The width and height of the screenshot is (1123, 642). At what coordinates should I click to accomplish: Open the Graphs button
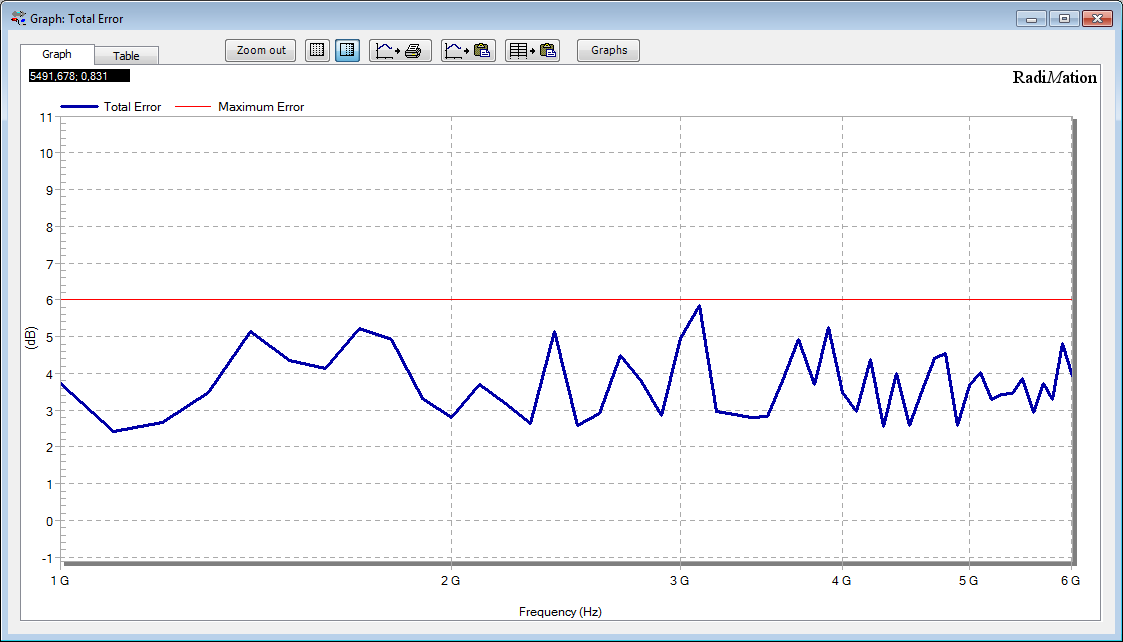pos(608,50)
